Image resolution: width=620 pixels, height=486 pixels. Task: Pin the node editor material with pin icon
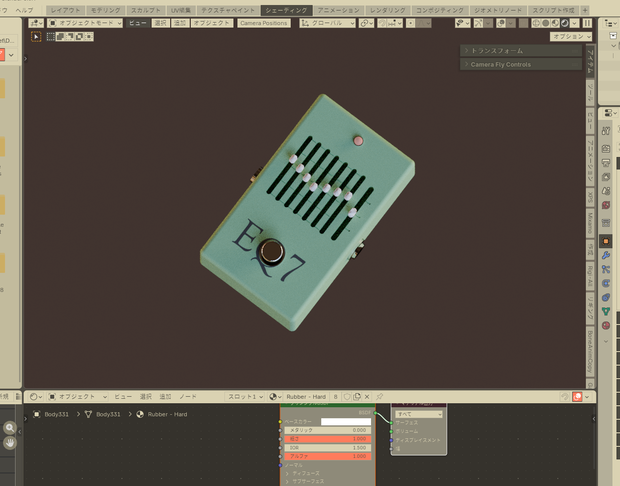379,397
